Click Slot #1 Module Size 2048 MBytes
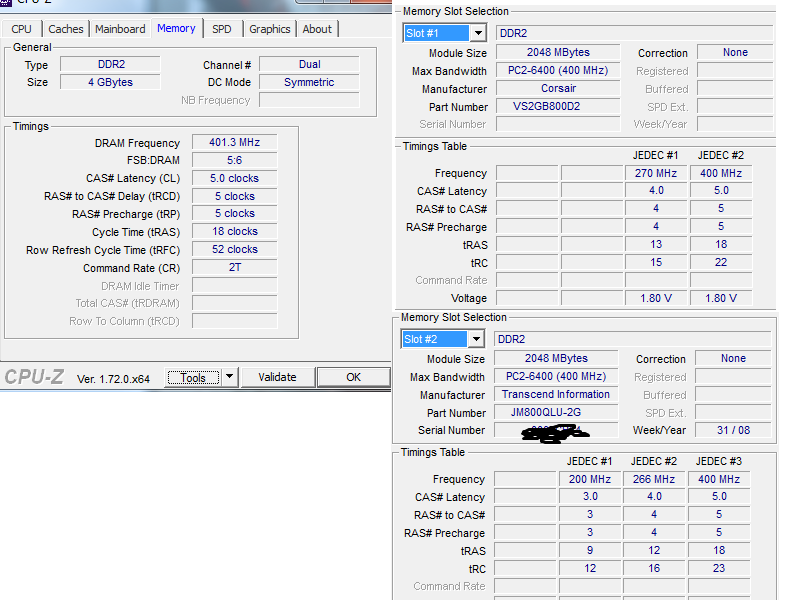 [x=559, y=52]
